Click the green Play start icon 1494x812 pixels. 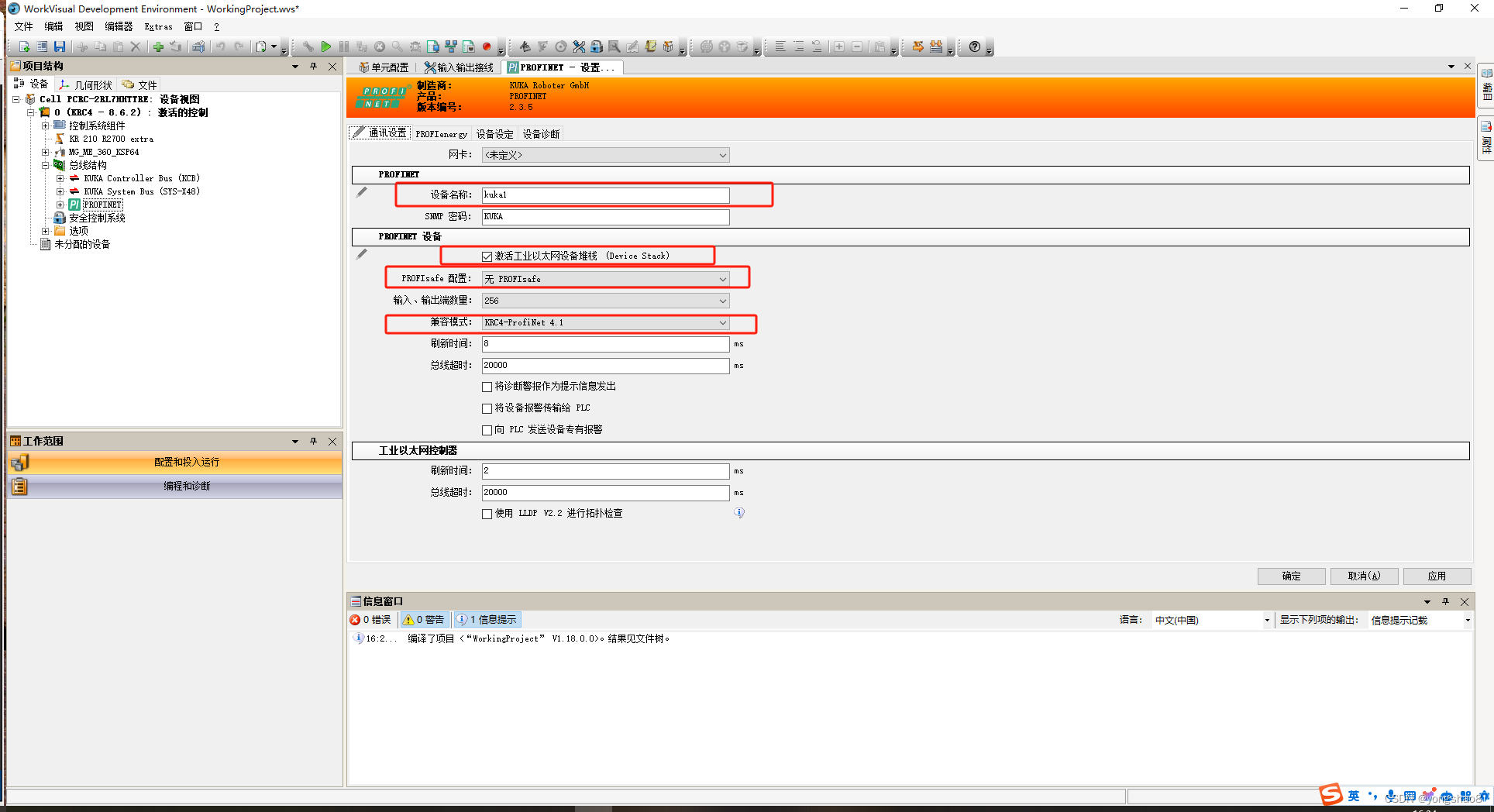click(x=325, y=46)
